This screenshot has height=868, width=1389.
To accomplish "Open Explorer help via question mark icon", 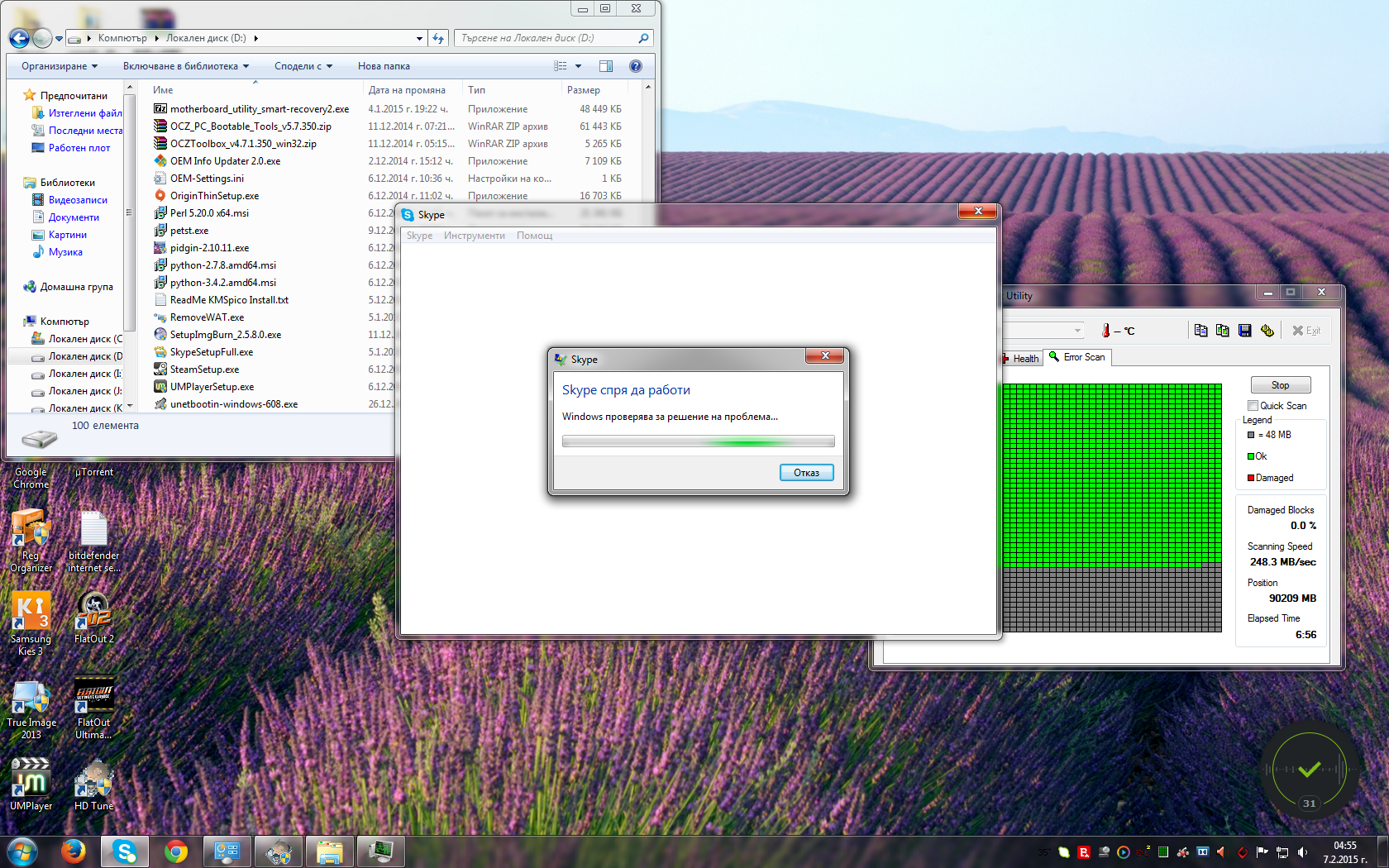I will coord(636,66).
